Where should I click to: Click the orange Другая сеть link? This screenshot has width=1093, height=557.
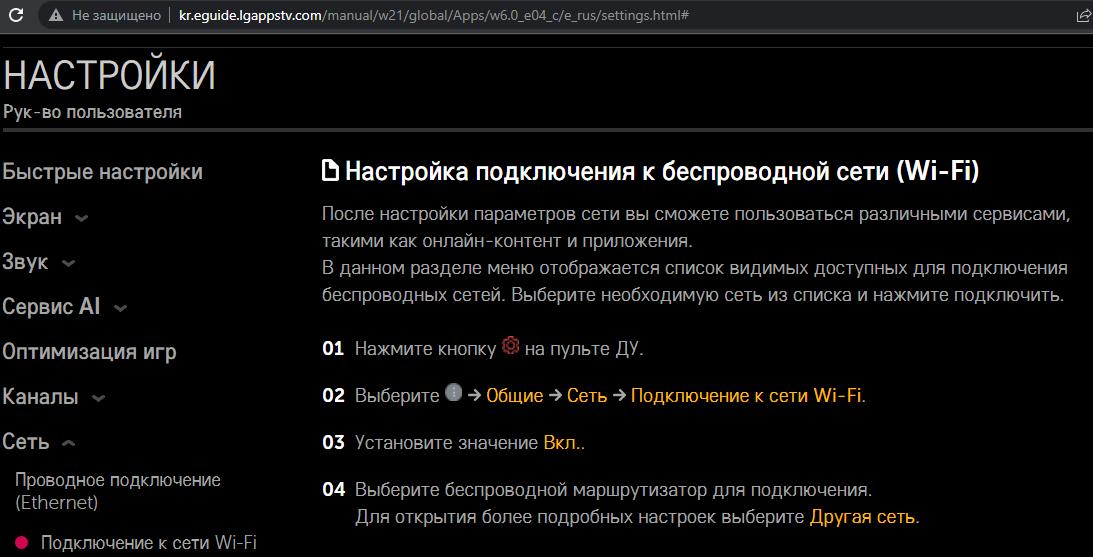point(862,517)
